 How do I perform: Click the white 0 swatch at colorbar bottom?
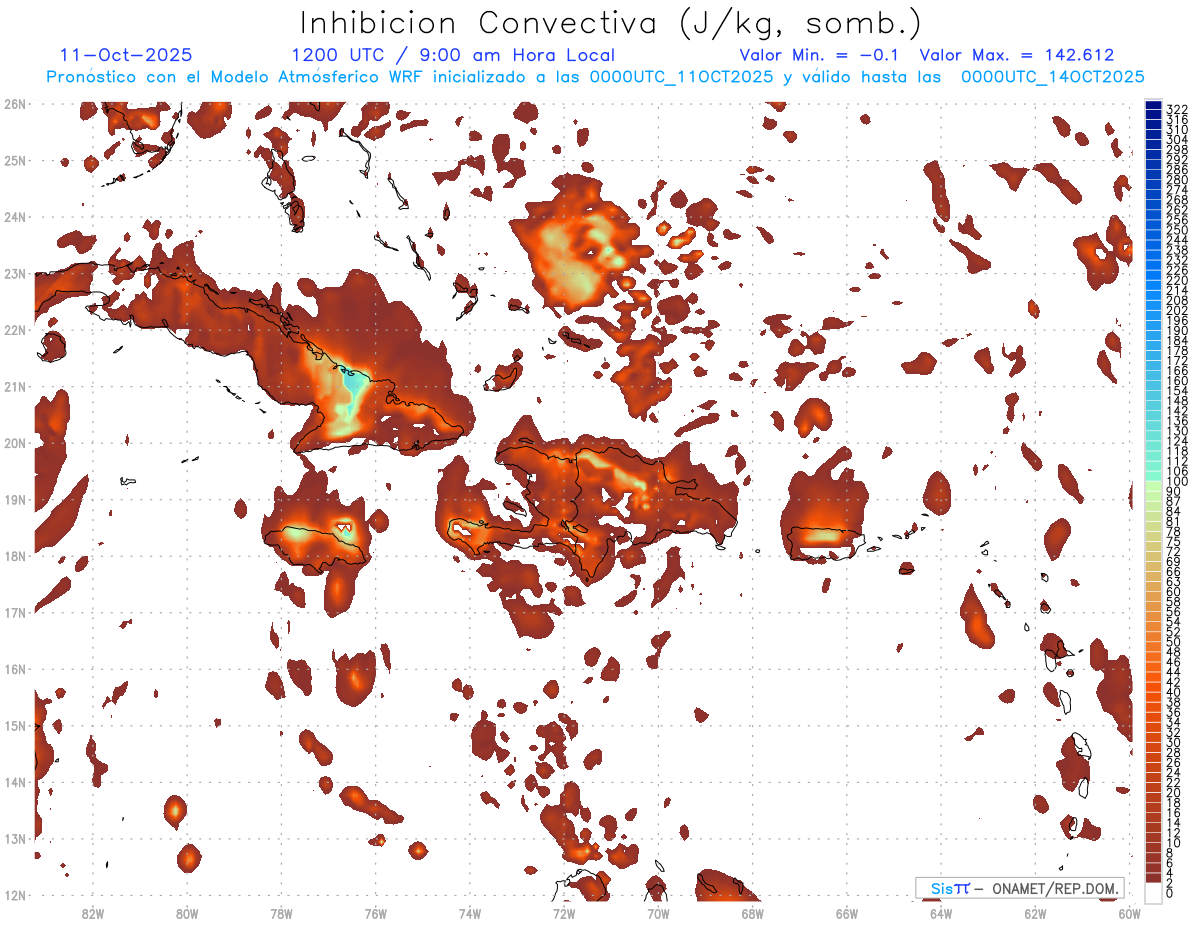pos(1154,890)
